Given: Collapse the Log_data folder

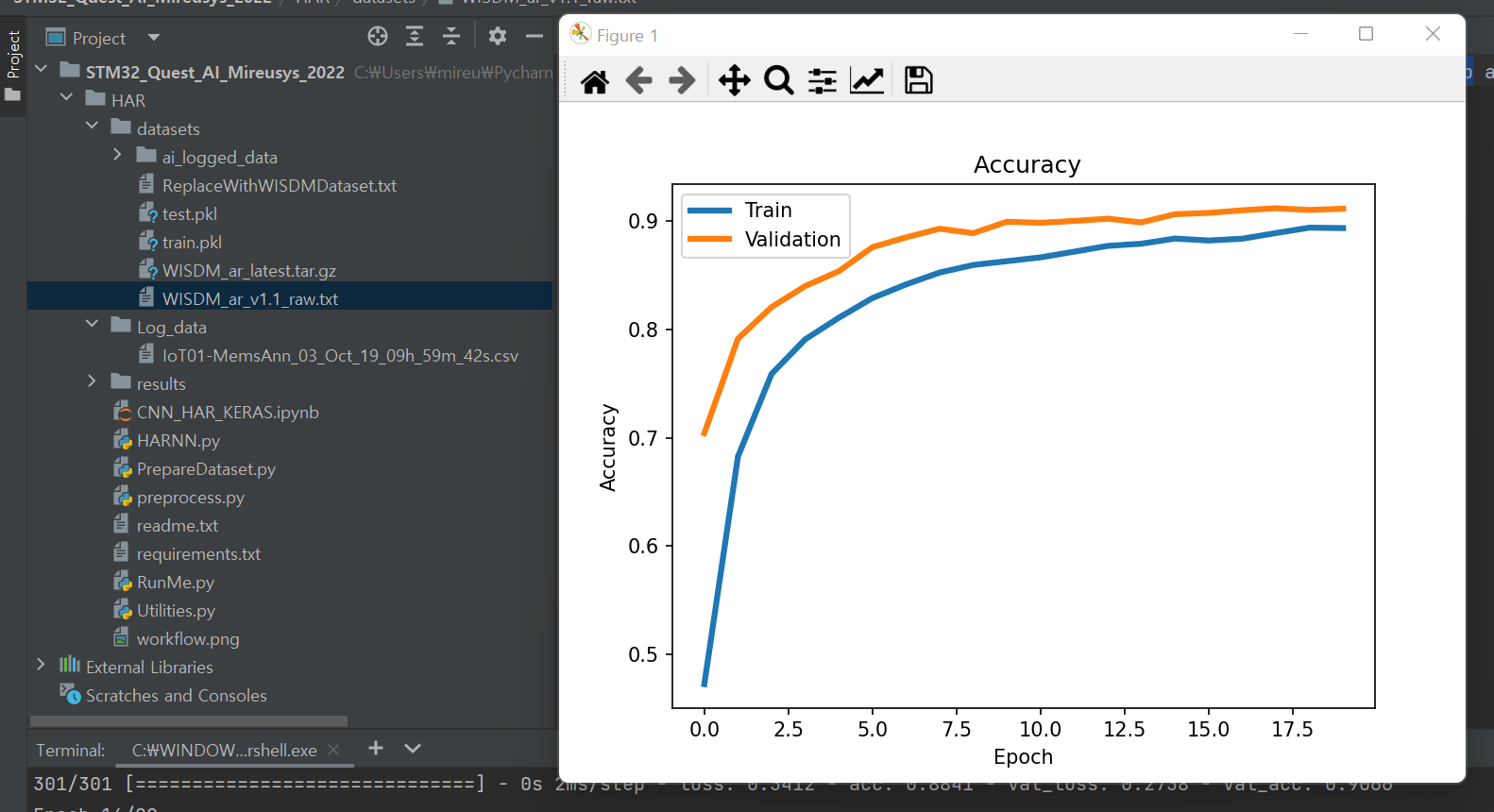Looking at the screenshot, I should 92,325.
